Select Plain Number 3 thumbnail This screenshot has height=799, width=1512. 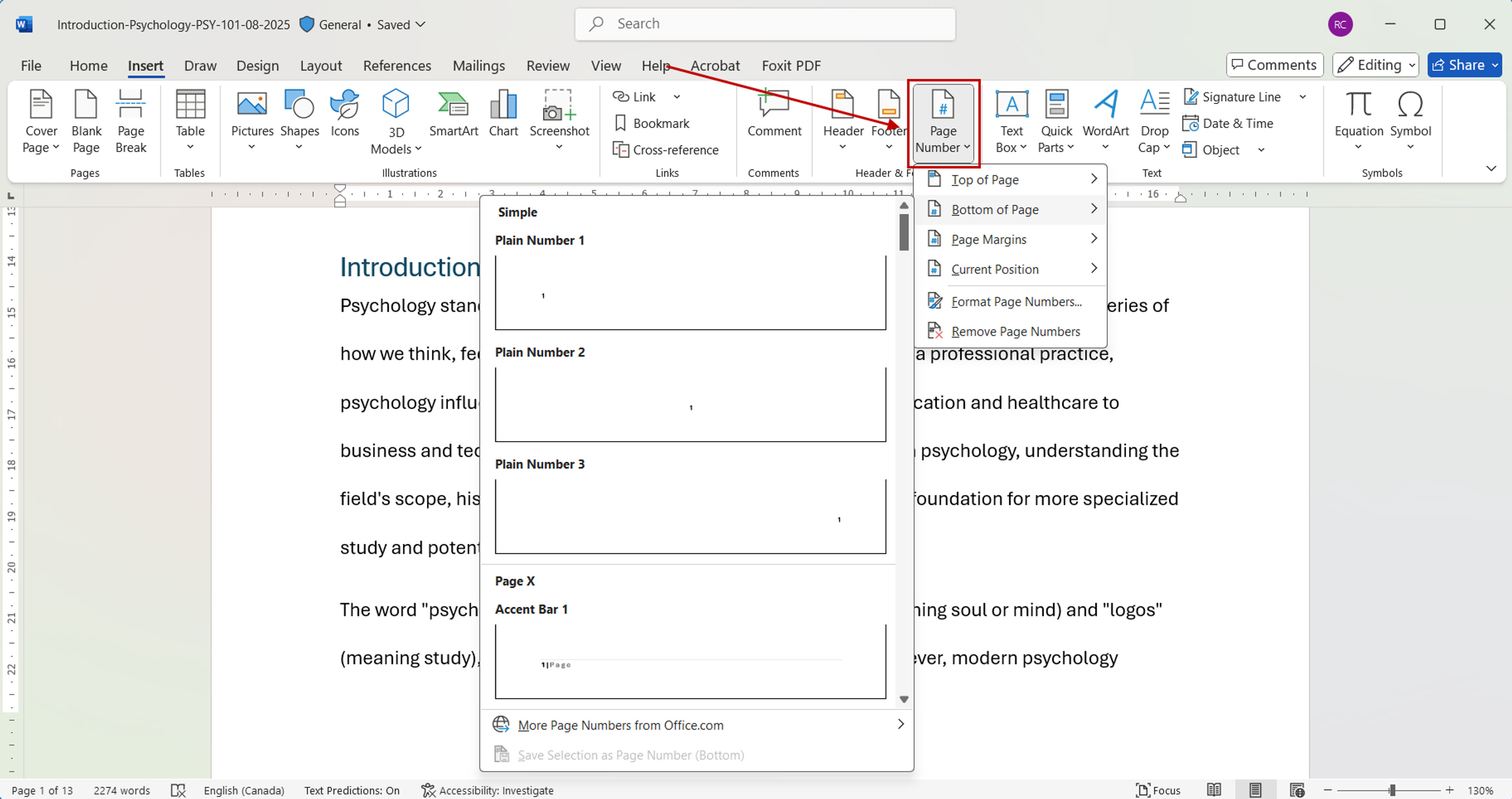coord(690,517)
